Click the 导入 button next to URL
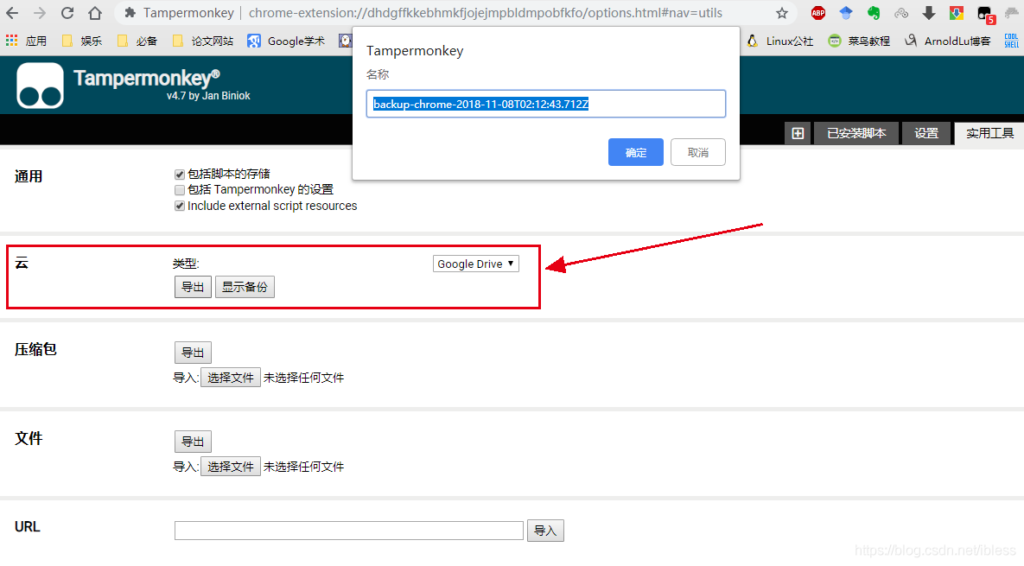The height and width of the screenshot is (566, 1024). 545,531
